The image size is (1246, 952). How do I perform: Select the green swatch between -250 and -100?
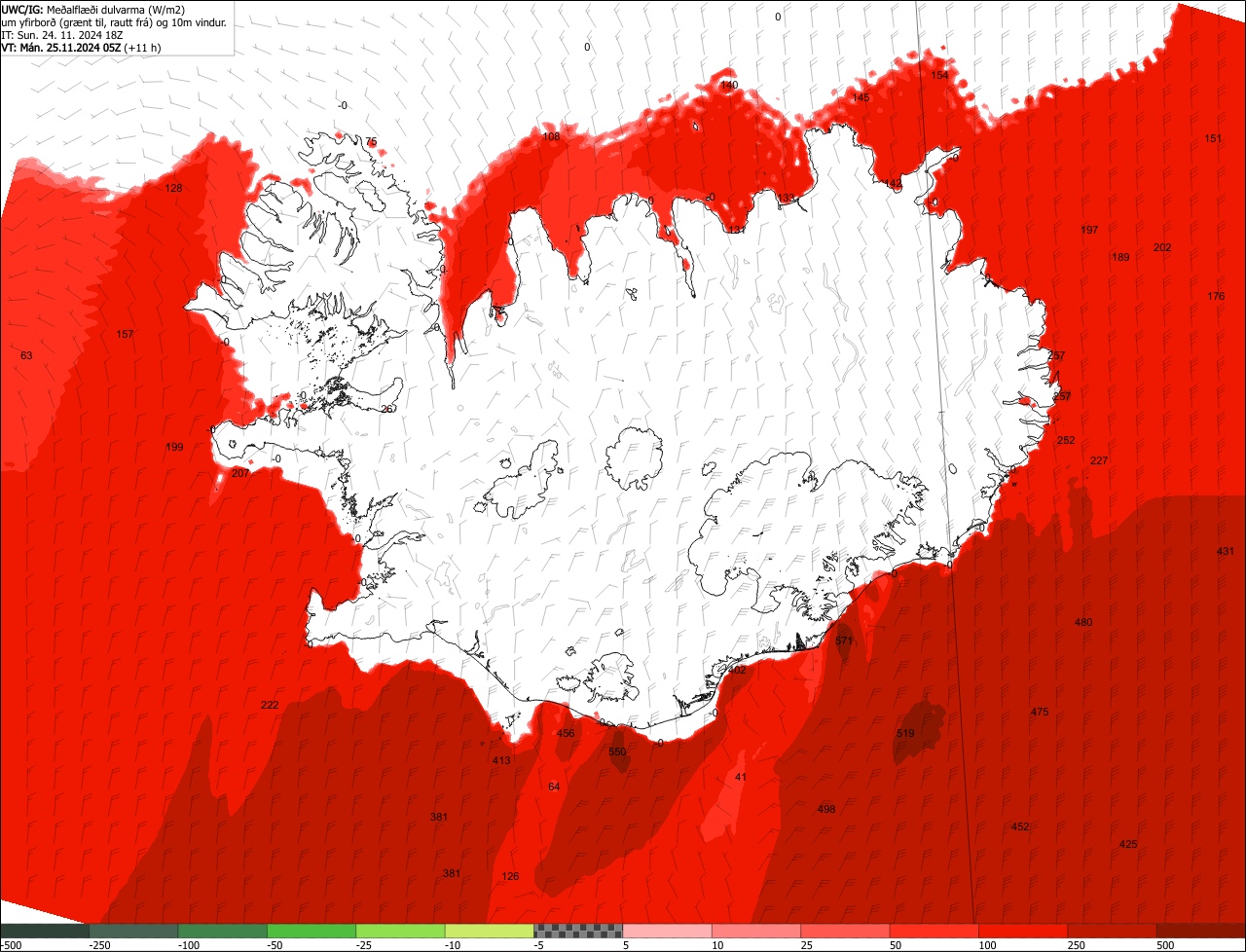[133, 931]
